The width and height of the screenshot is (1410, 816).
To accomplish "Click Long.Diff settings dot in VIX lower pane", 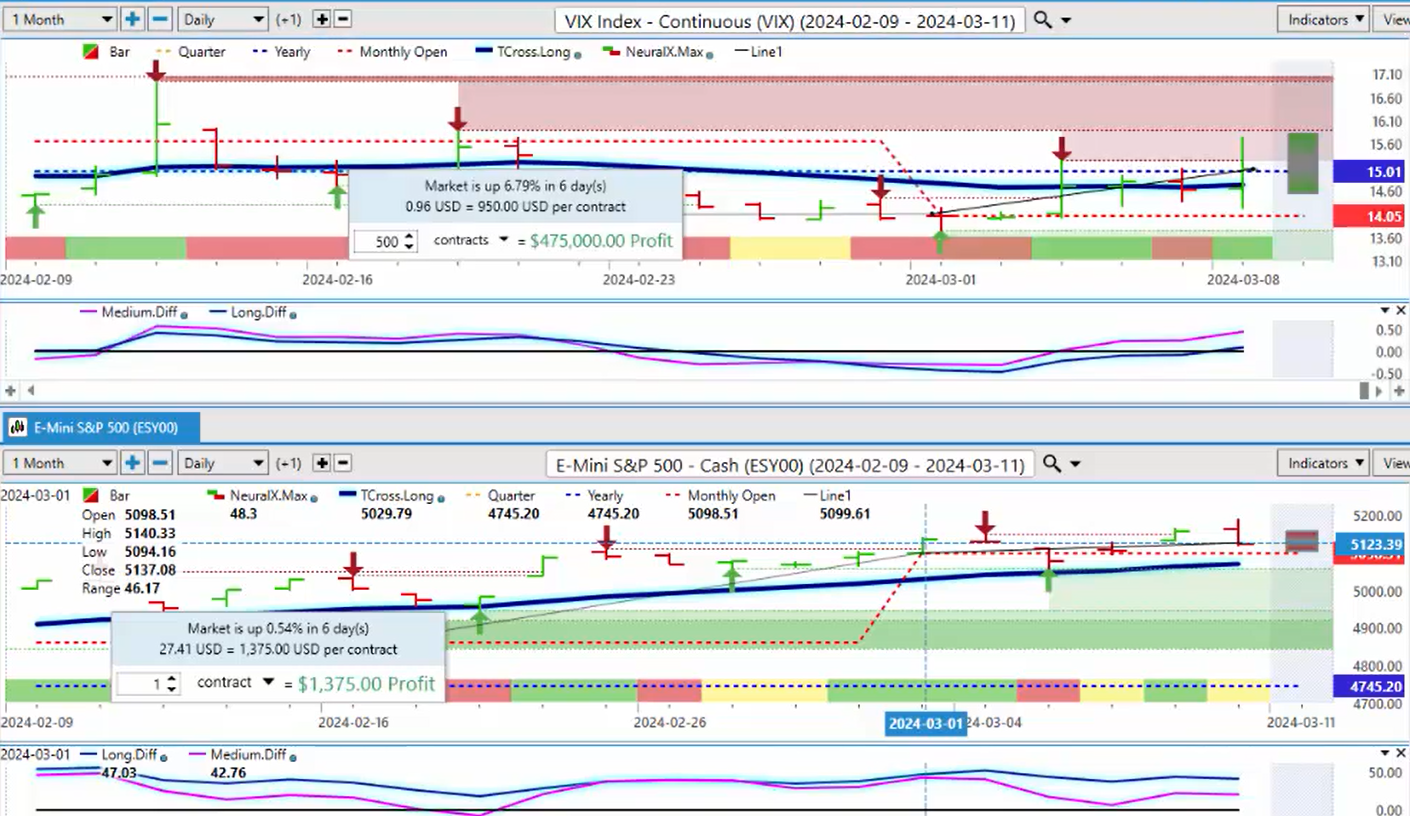I will pos(292,315).
